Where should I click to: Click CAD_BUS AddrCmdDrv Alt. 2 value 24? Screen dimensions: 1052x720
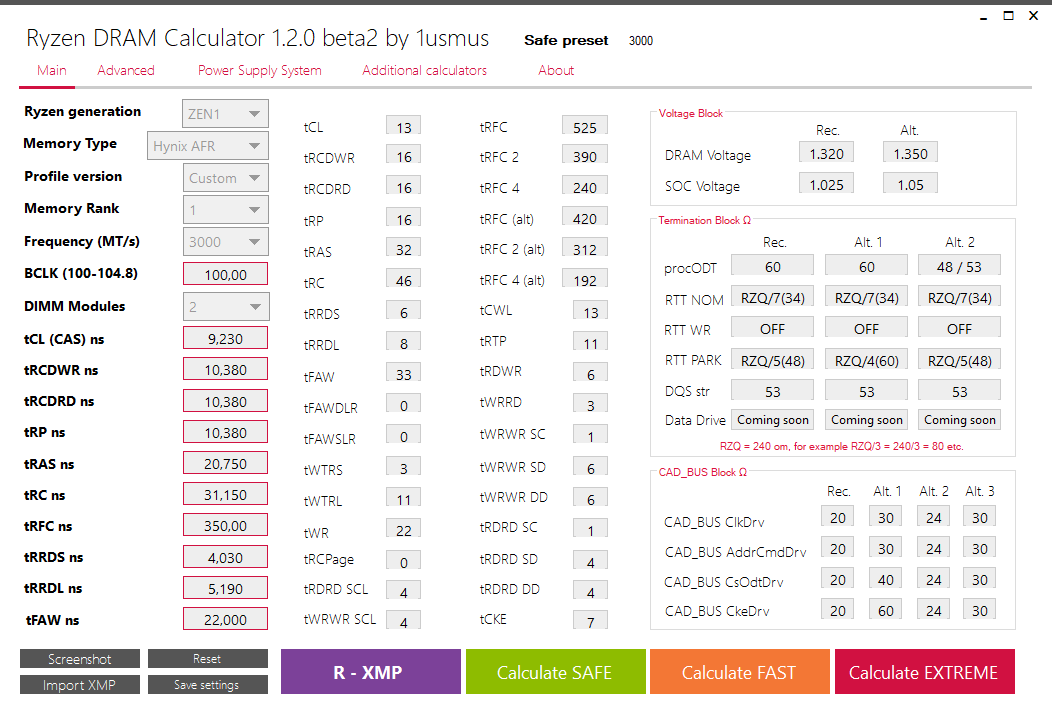[933, 548]
